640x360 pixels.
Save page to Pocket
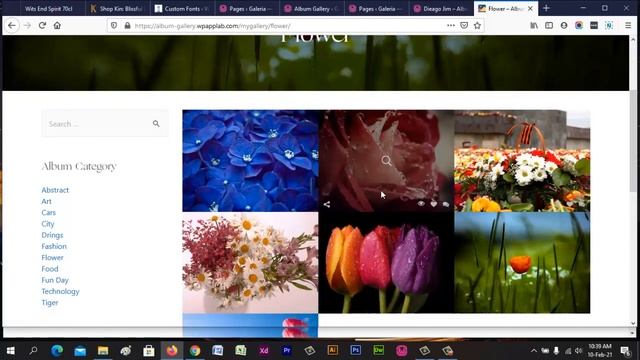(464, 25)
